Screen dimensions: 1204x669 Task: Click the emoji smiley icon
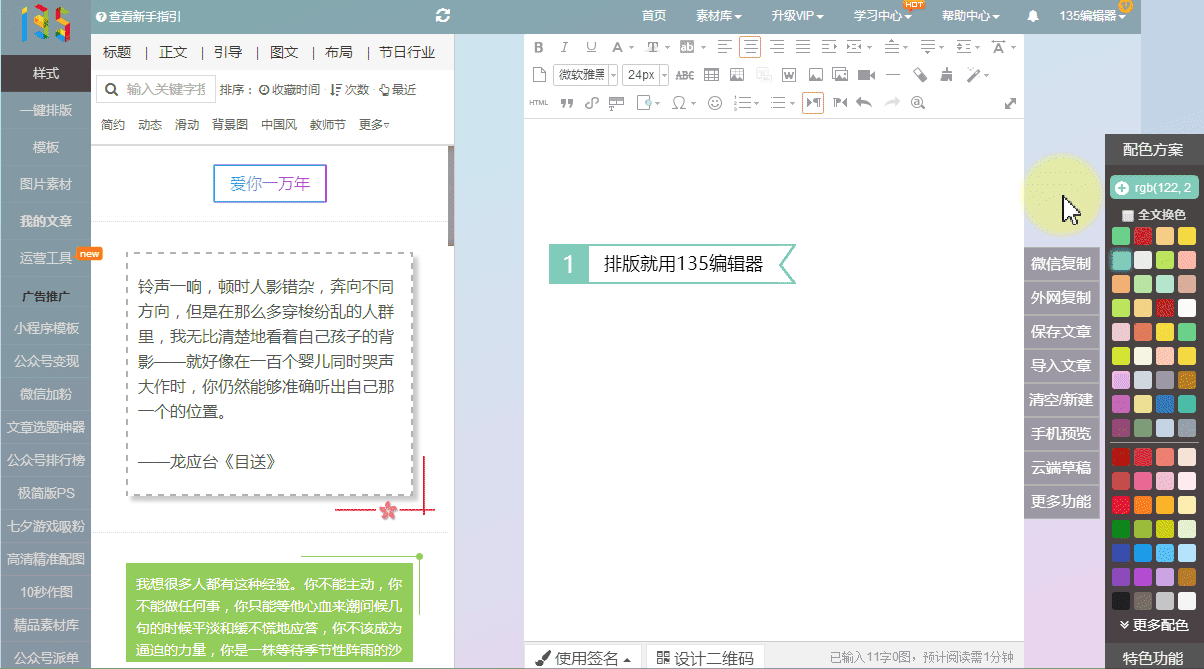tap(714, 102)
